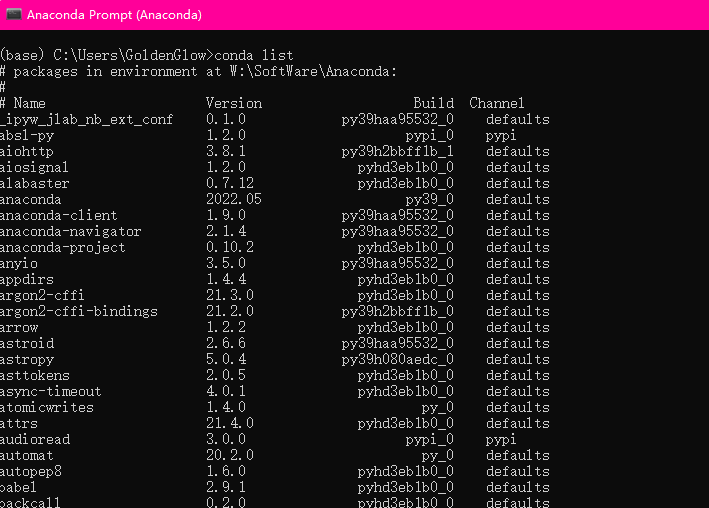Click build 'py_0' of atomicwrites
This screenshot has width=709, height=508.
tap(438, 407)
